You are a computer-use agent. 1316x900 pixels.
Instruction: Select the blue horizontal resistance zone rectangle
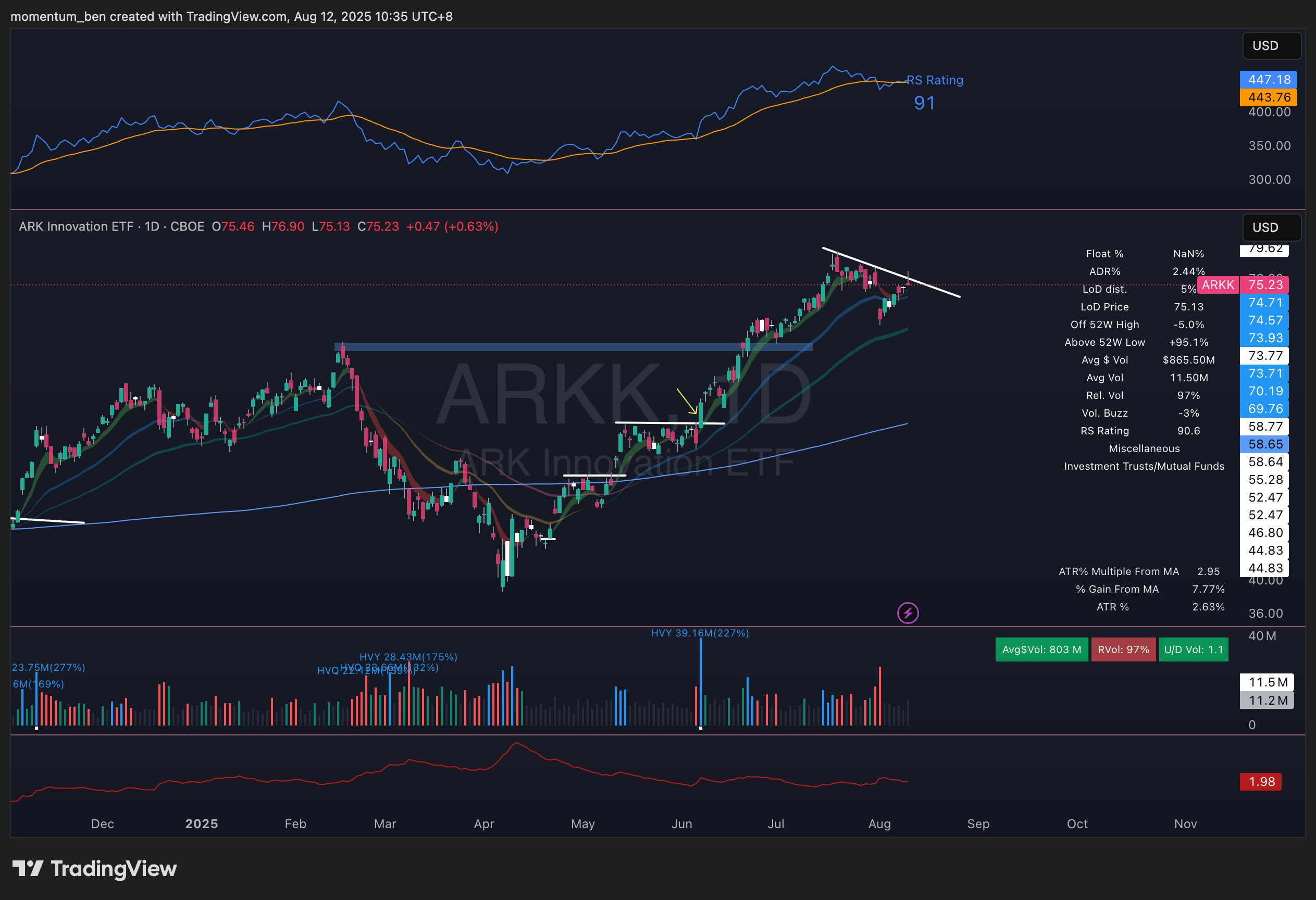click(x=573, y=347)
